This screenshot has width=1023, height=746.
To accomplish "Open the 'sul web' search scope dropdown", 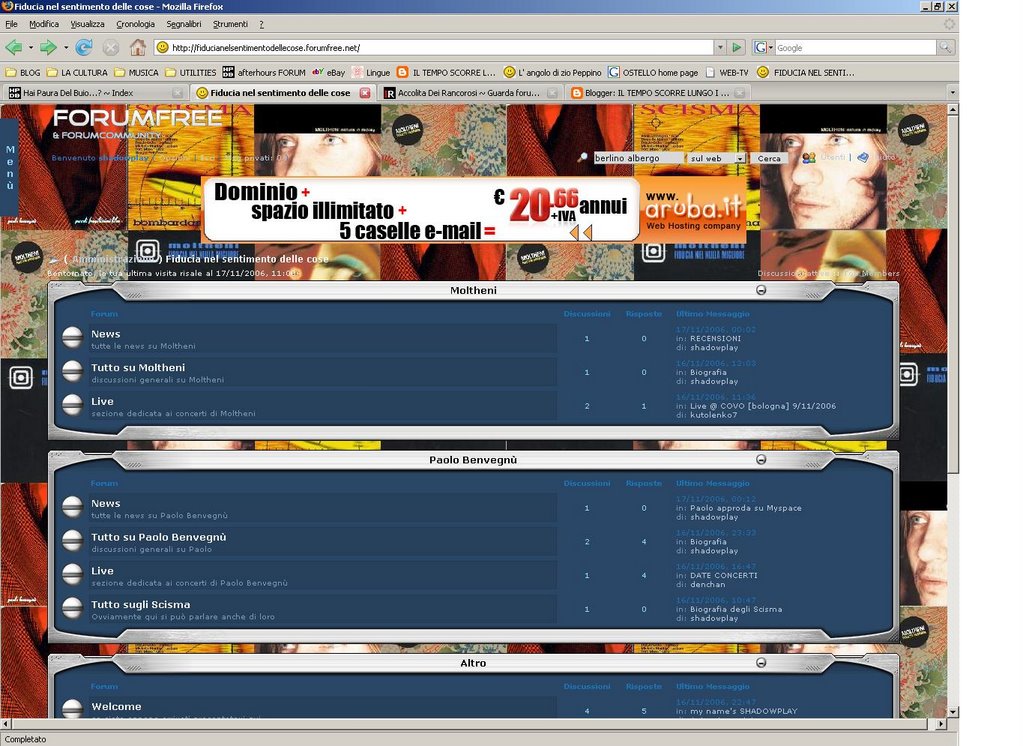I will pyautogui.click(x=740, y=158).
